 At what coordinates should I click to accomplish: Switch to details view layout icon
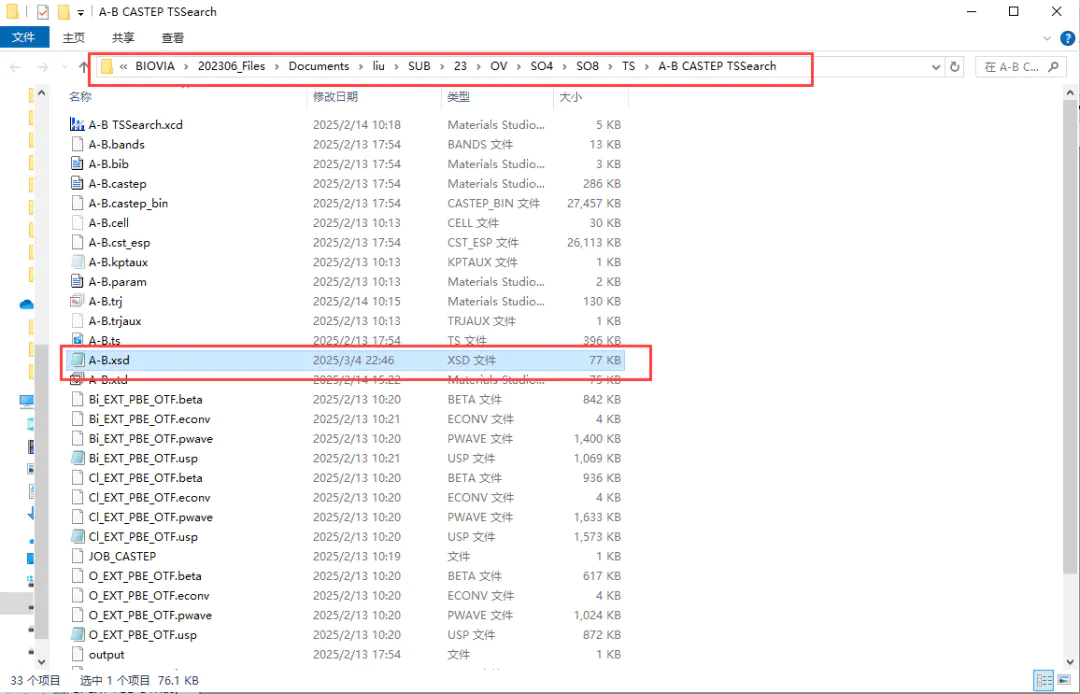(1043, 680)
